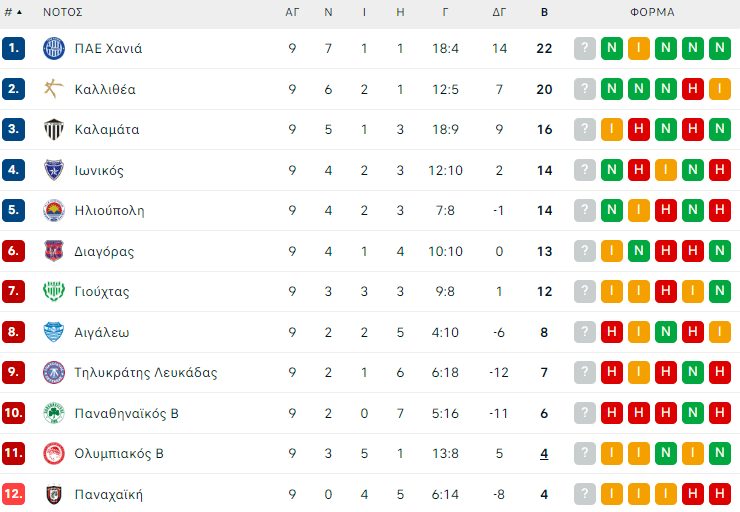The width and height of the screenshot is (740, 512).
Task: Sort standings by the B points header
Action: click(x=544, y=13)
